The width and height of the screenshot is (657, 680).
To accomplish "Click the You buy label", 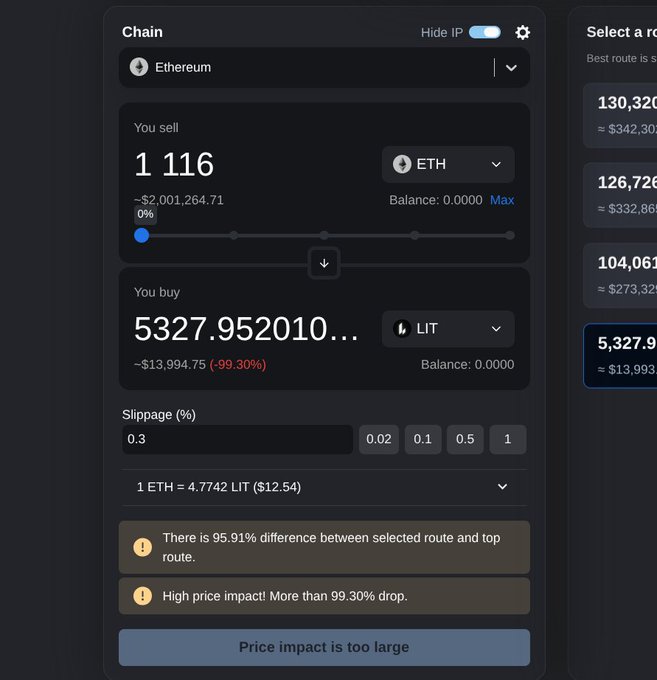I will click(157, 292).
